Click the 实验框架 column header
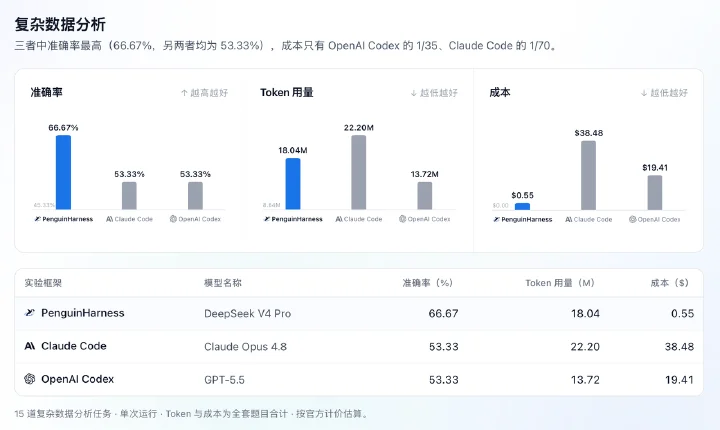720x430 pixels. 43,283
